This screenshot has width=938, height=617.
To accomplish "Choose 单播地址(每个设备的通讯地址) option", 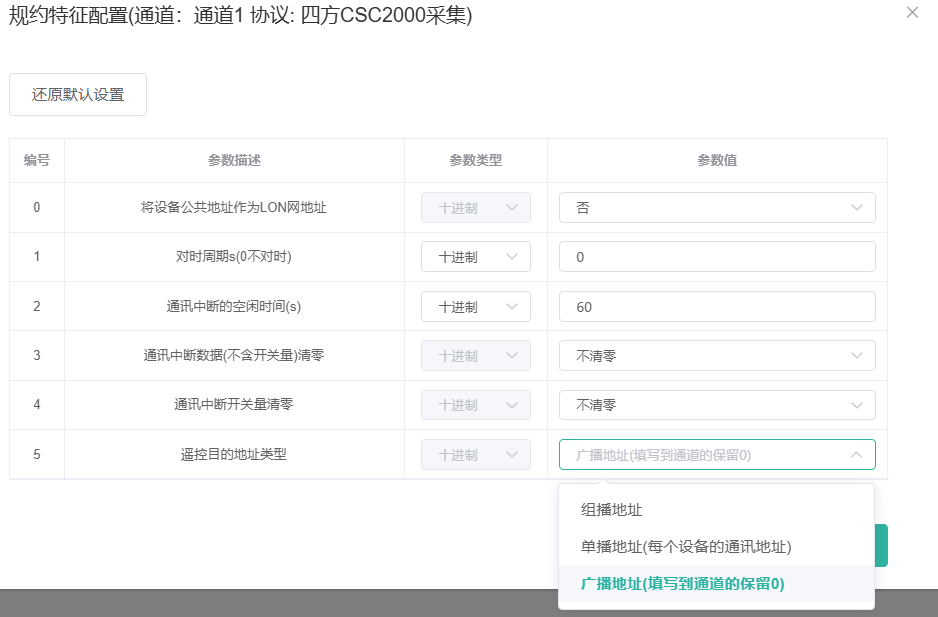I will [686, 547].
